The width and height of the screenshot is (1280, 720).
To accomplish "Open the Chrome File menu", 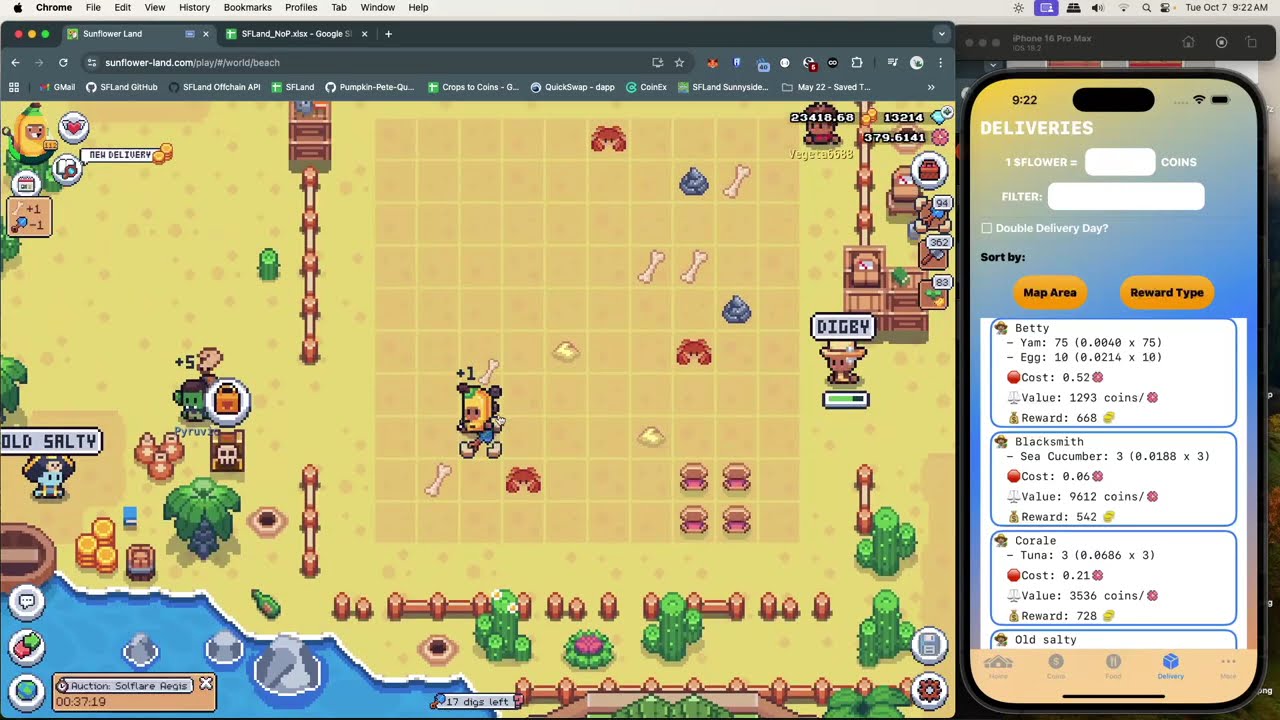I will [x=93, y=7].
